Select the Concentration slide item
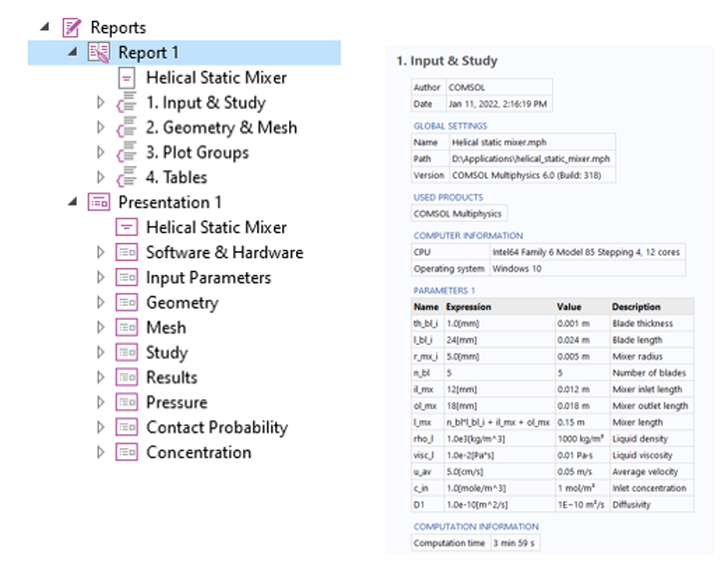The width and height of the screenshot is (720, 563). [x=198, y=453]
